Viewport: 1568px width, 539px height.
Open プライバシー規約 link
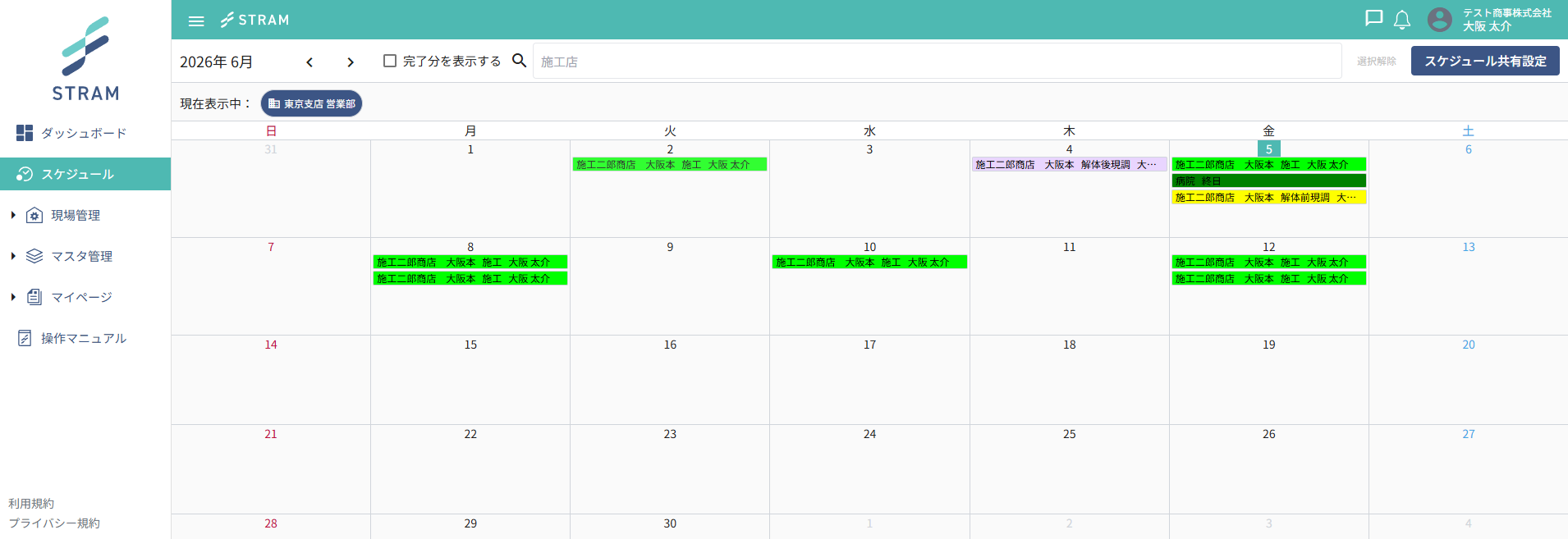[x=54, y=523]
